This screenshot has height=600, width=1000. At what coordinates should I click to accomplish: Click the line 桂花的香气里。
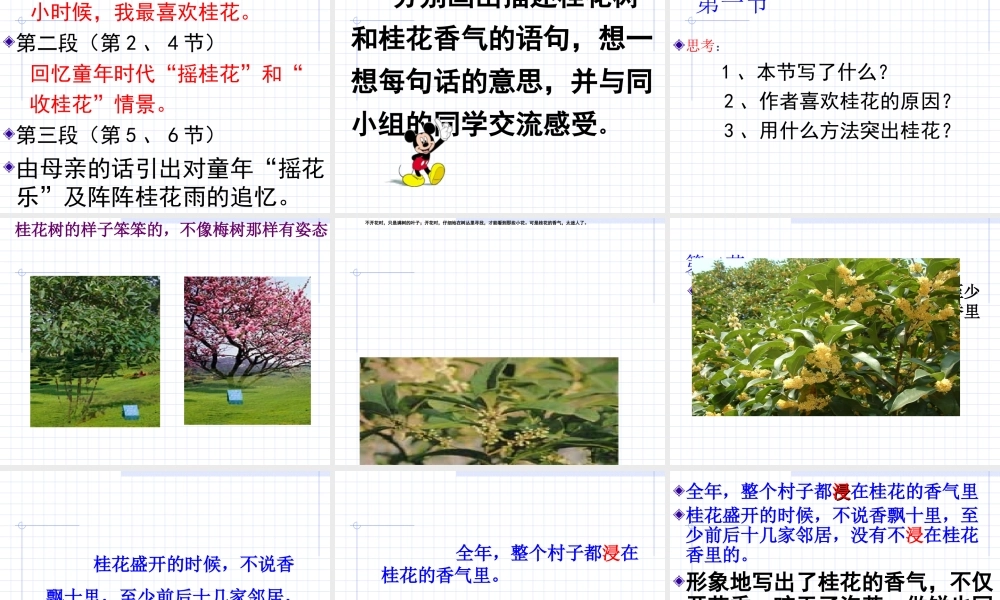441,576
